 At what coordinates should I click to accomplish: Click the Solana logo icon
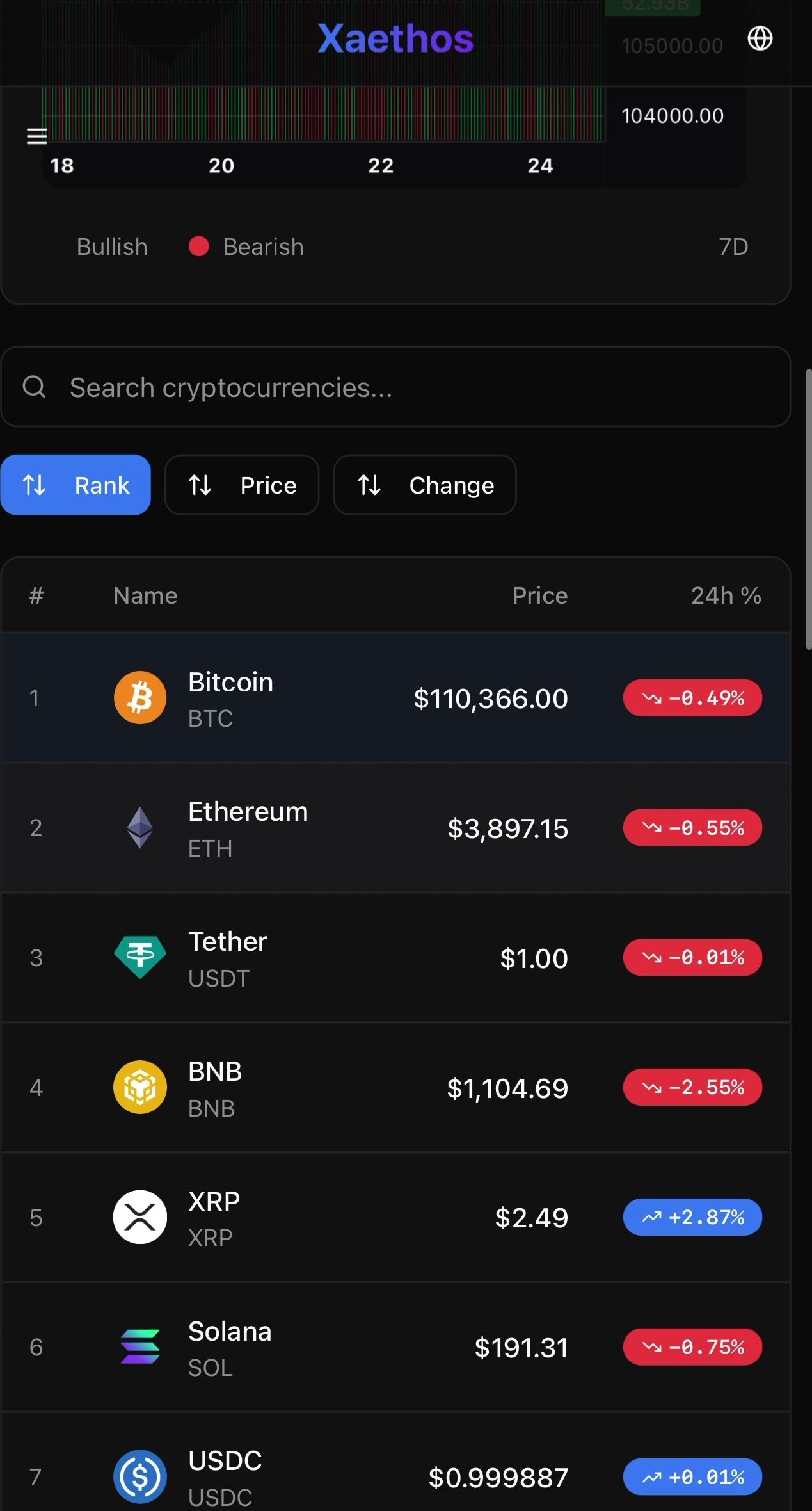(x=140, y=1346)
